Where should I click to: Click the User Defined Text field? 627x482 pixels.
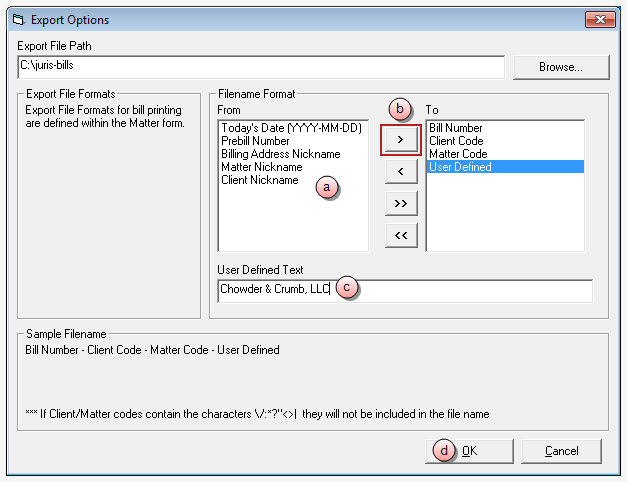click(405, 291)
